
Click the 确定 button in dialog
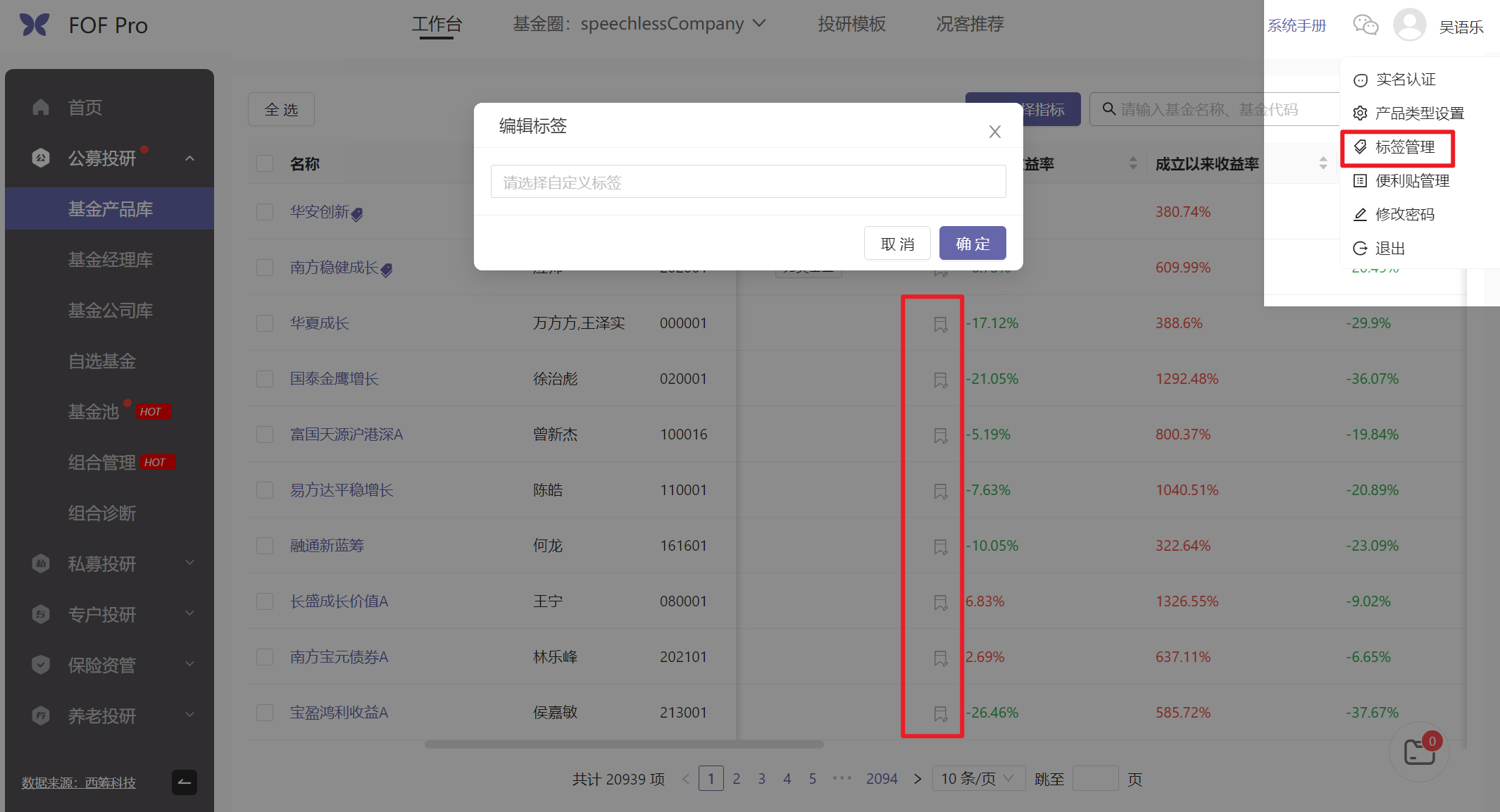point(972,244)
